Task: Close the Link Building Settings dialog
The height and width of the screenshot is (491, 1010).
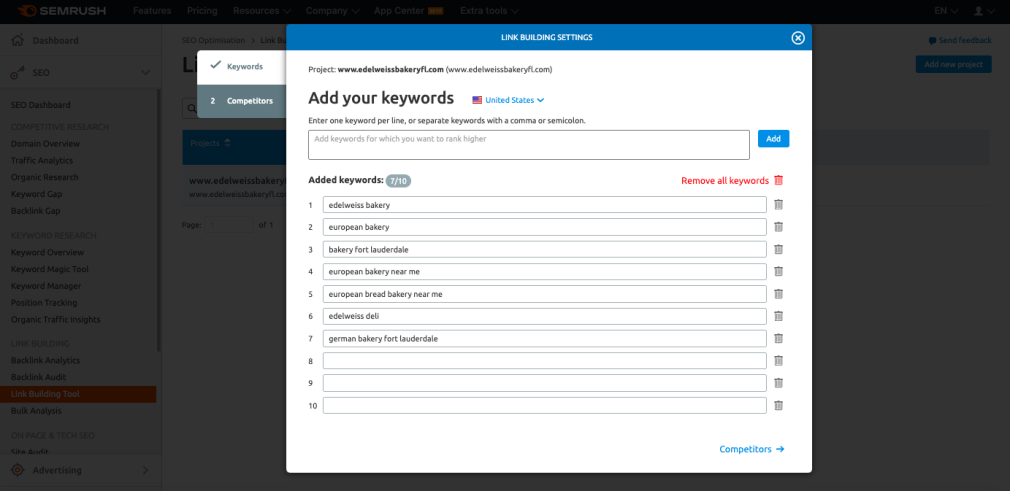Action: [797, 38]
